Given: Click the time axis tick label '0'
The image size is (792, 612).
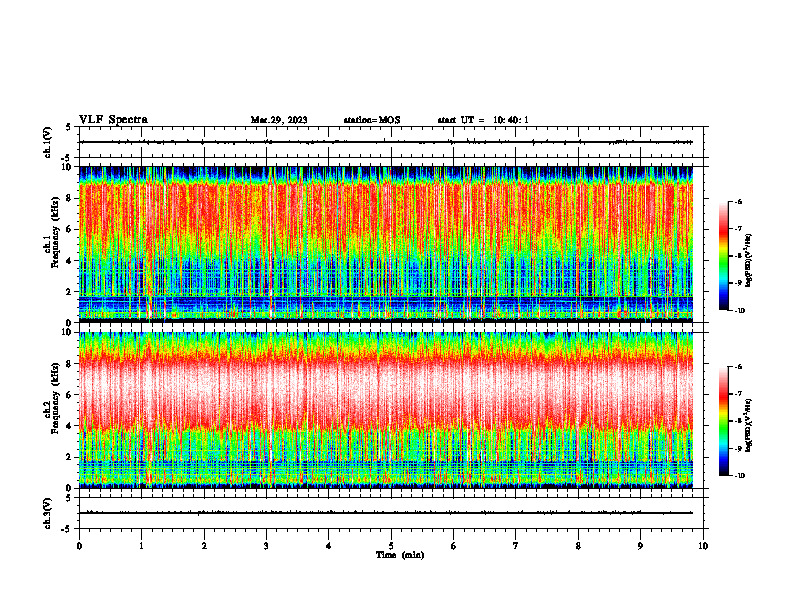Looking at the screenshot, I should pos(79,546).
